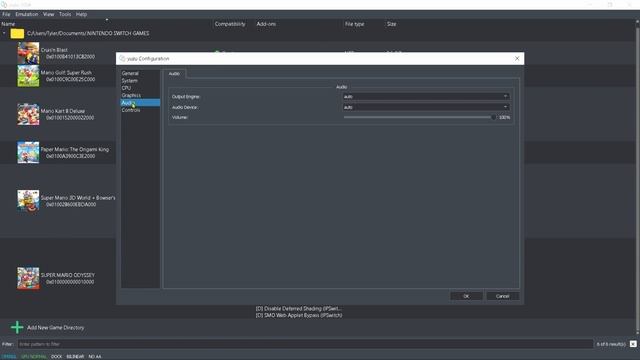Confirm settings with the OK button
640x360 pixels.
click(466, 296)
